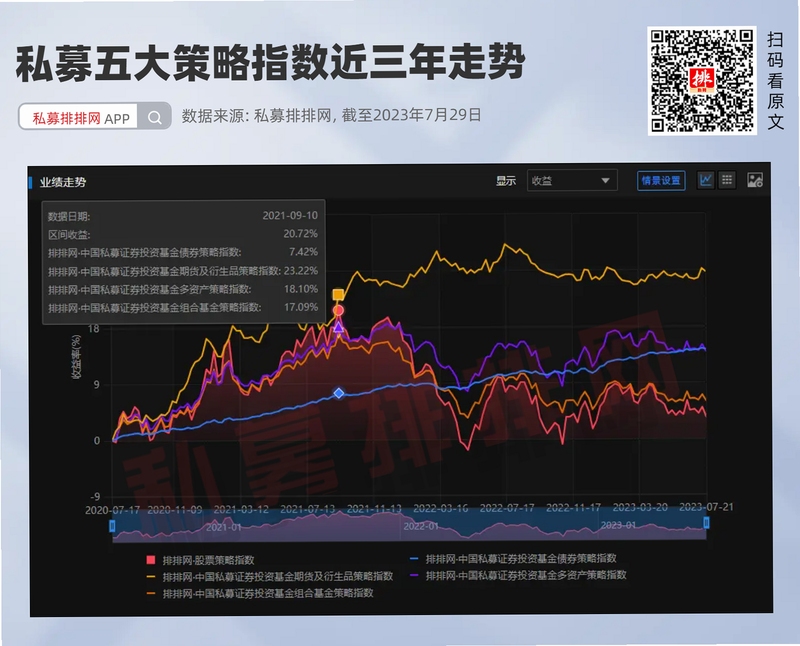Image resolution: width=800 pixels, height=646 pixels.
Task: Toggle the 多资产策略指数 legend series
Action: (518, 575)
